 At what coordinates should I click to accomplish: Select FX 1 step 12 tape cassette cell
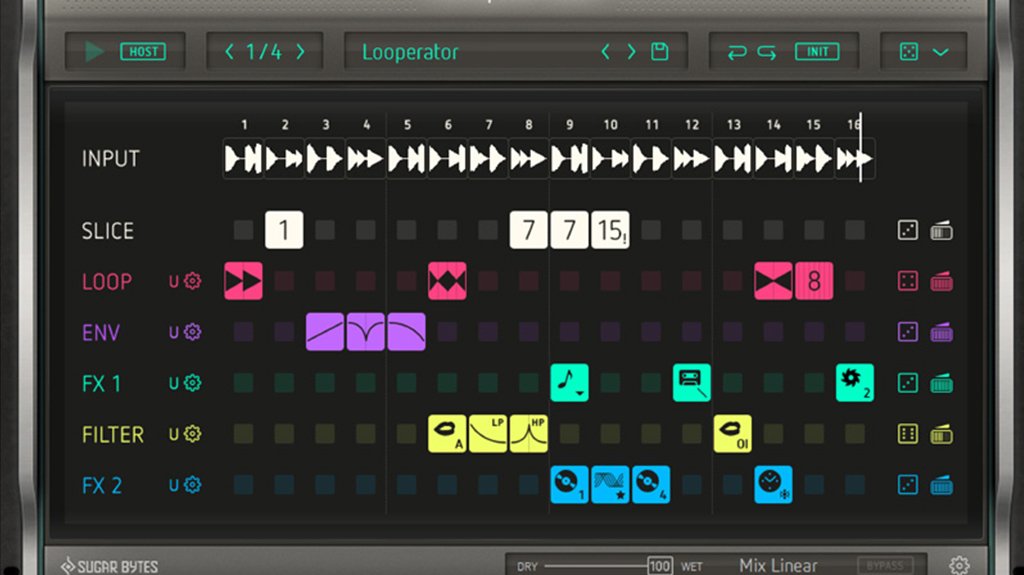pos(692,383)
